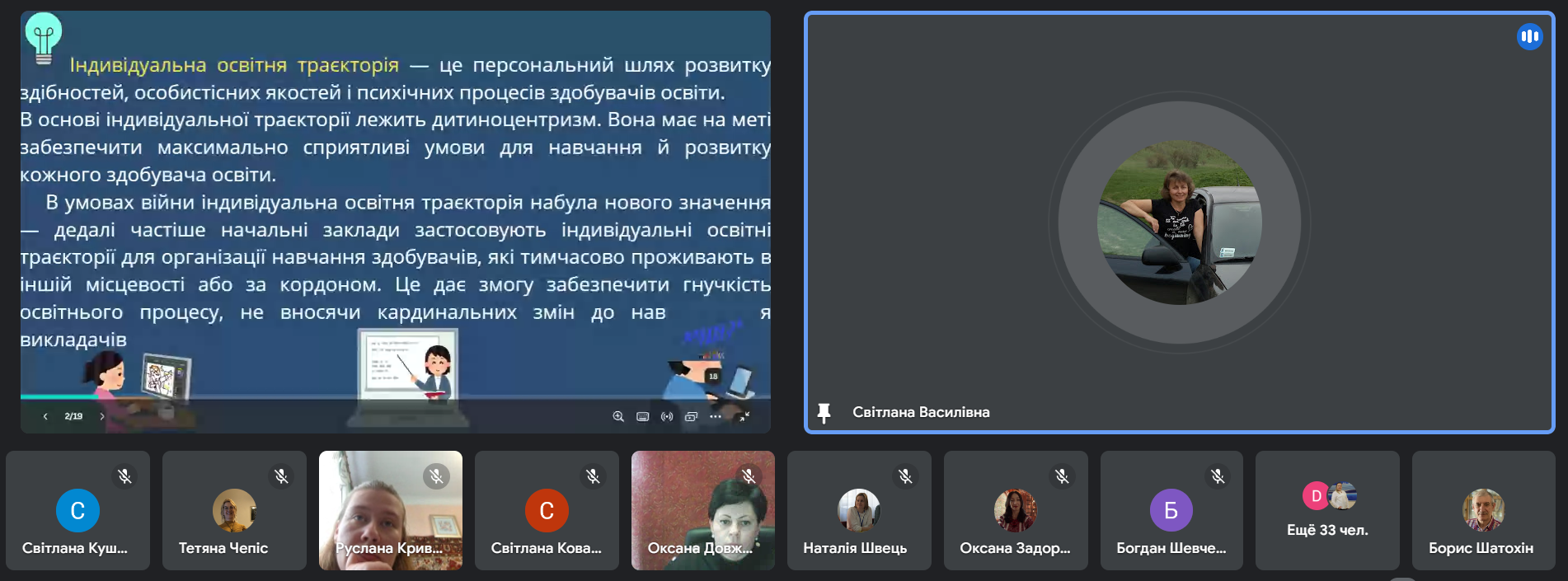Open the three-dots more options on slide toolbar
This screenshot has height=581, width=1568.
(716, 417)
